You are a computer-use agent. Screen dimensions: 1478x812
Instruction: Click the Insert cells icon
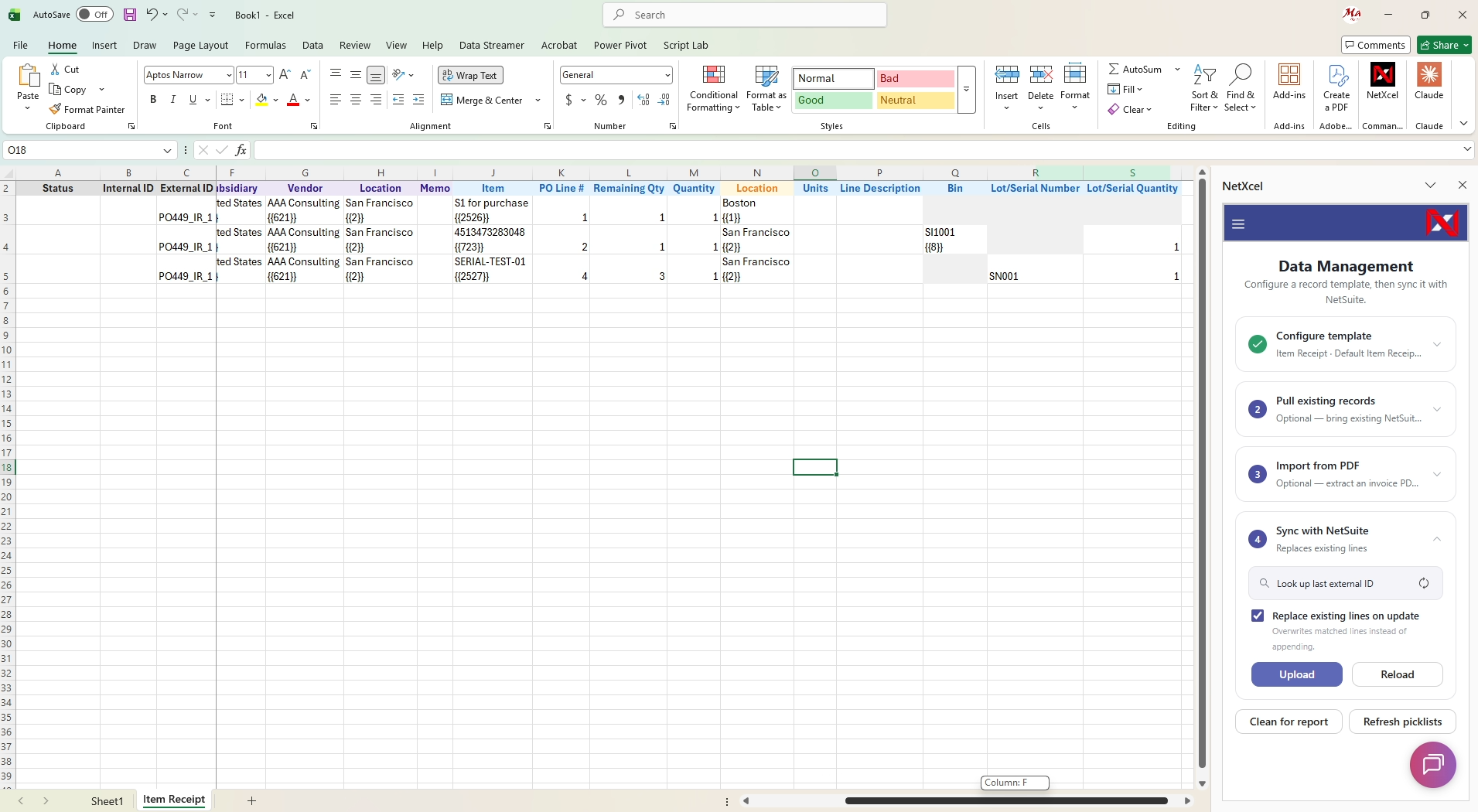tap(1006, 75)
